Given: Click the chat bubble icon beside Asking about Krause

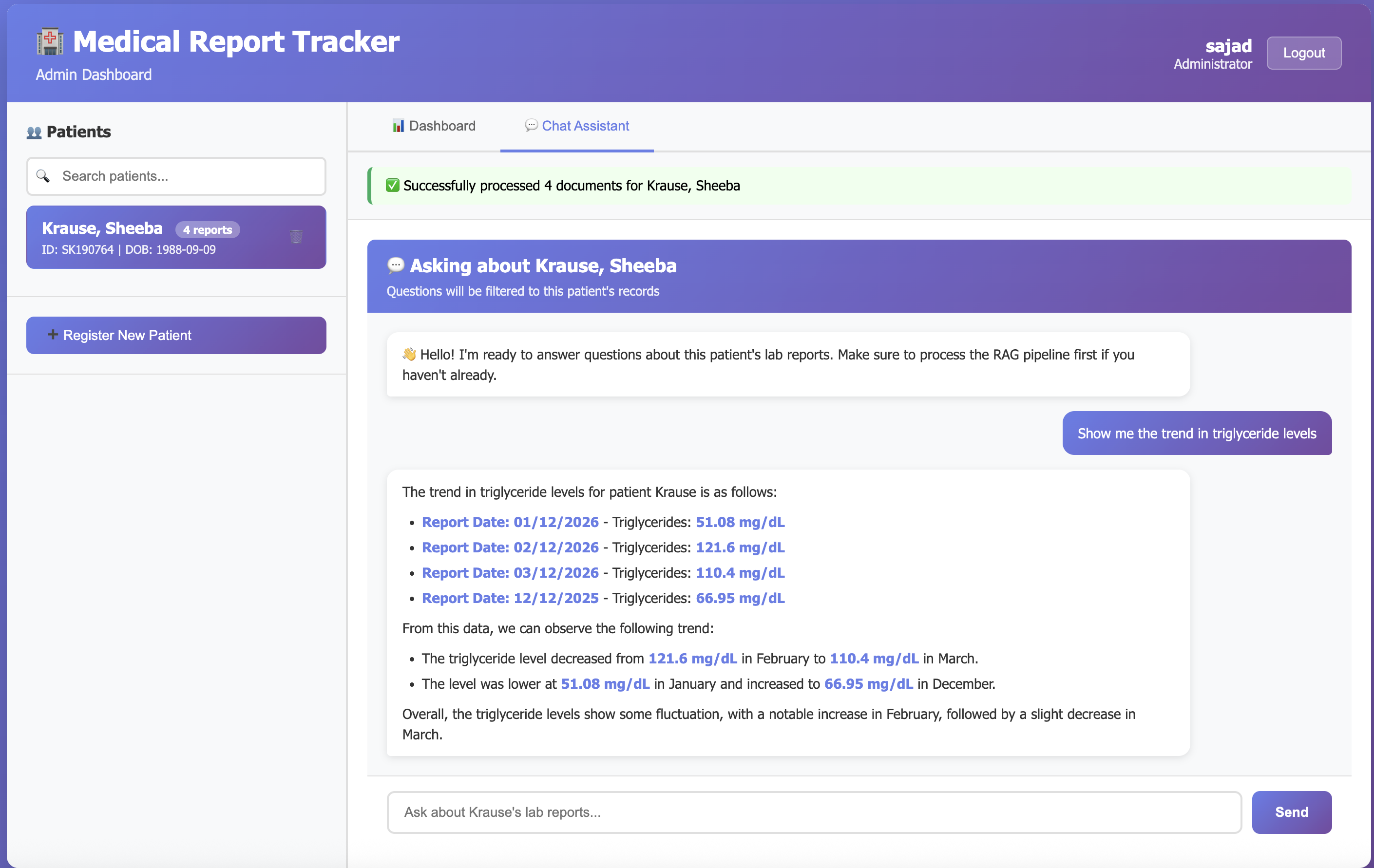Looking at the screenshot, I should [x=396, y=266].
